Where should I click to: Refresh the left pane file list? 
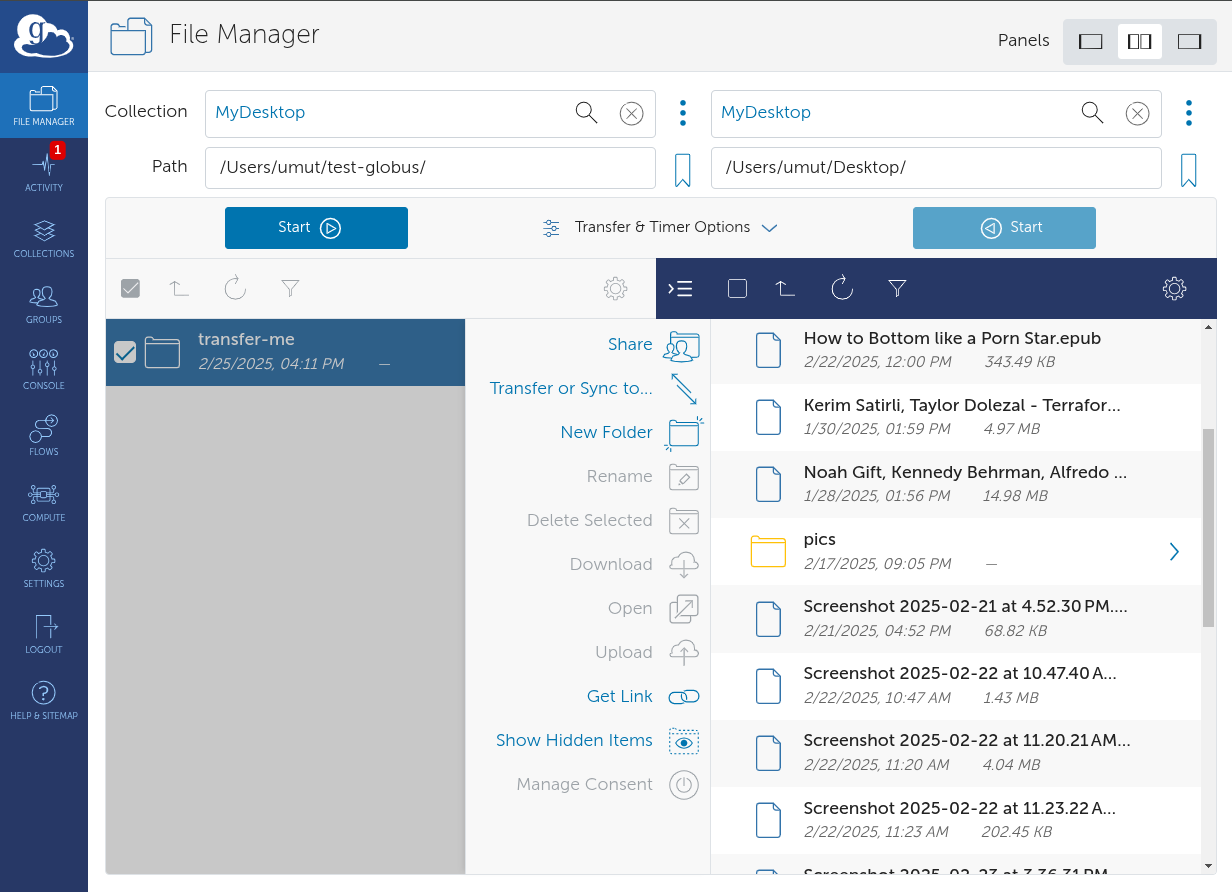235,288
